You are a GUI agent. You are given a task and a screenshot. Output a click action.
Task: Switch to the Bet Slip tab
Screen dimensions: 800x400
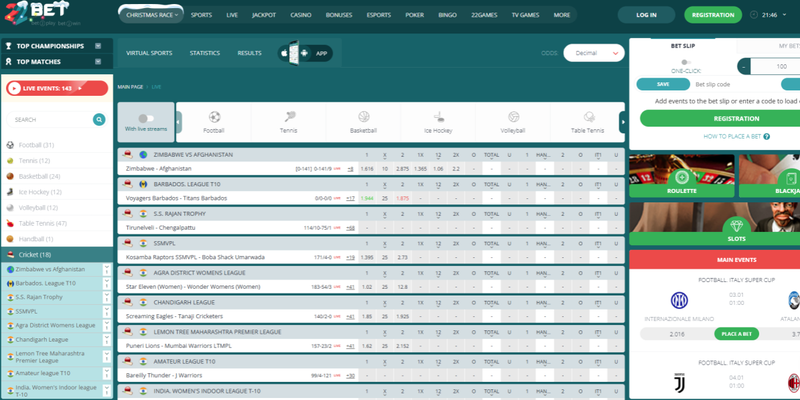[683, 46]
